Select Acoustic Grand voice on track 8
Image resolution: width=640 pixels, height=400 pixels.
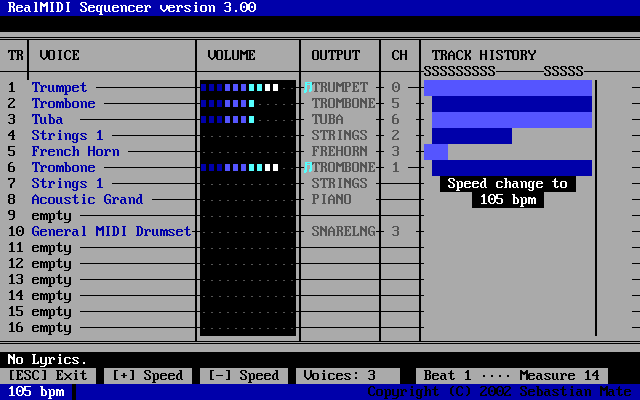click(x=87, y=200)
